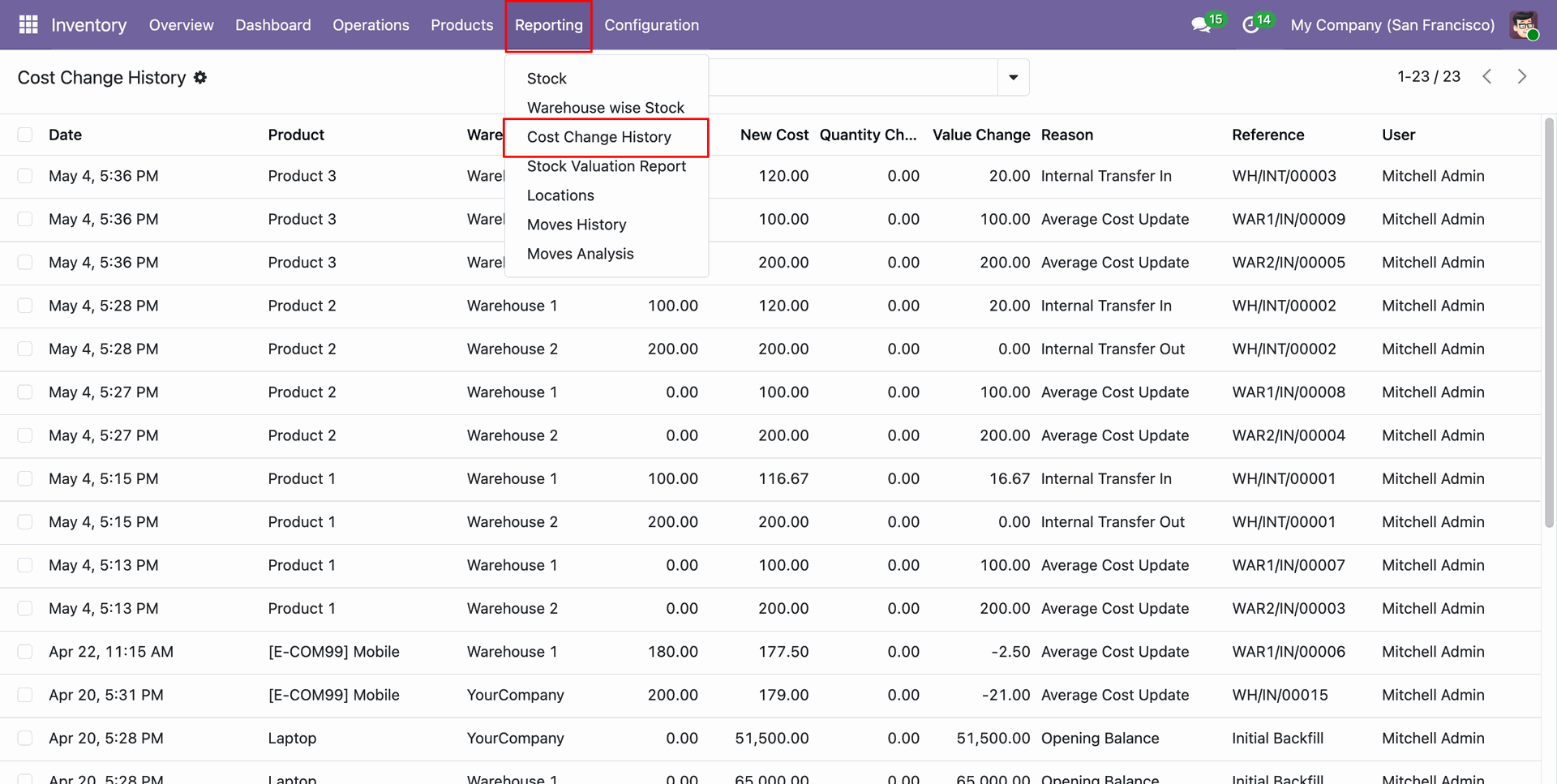Select Warehouse wise Stock menu entry

click(607, 108)
